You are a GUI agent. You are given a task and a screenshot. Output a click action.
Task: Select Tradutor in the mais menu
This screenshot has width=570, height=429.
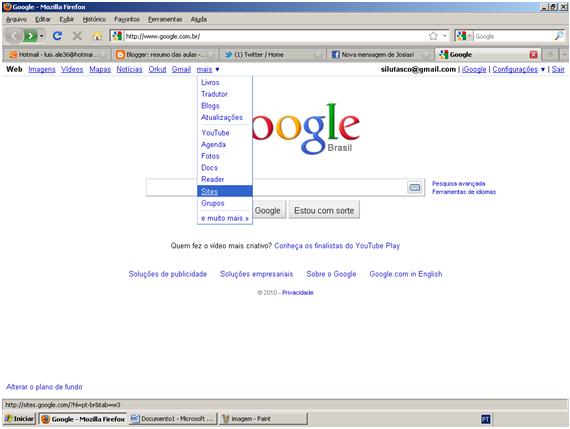(214, 94)
